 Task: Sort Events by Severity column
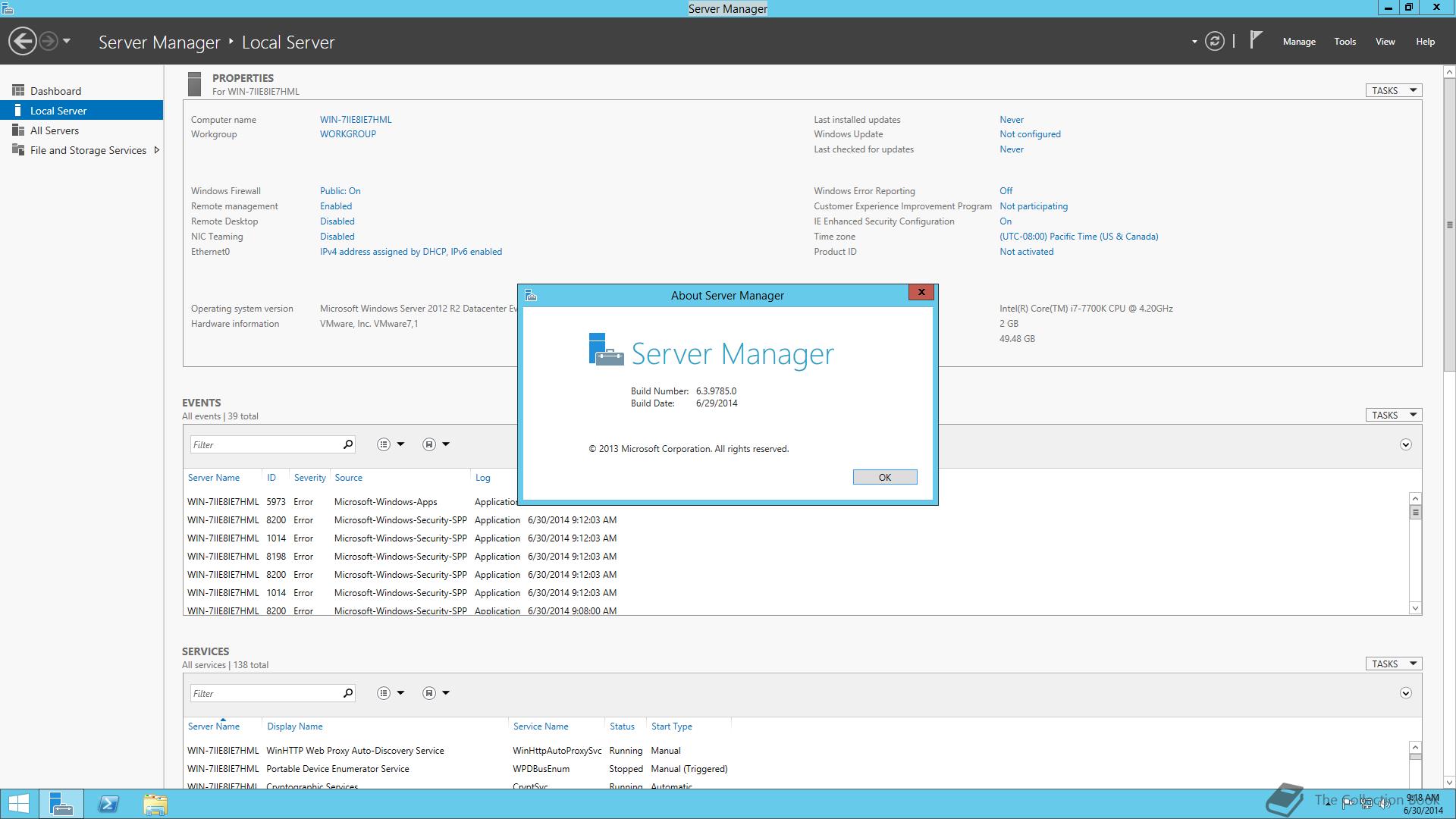(x=309, y=478)
